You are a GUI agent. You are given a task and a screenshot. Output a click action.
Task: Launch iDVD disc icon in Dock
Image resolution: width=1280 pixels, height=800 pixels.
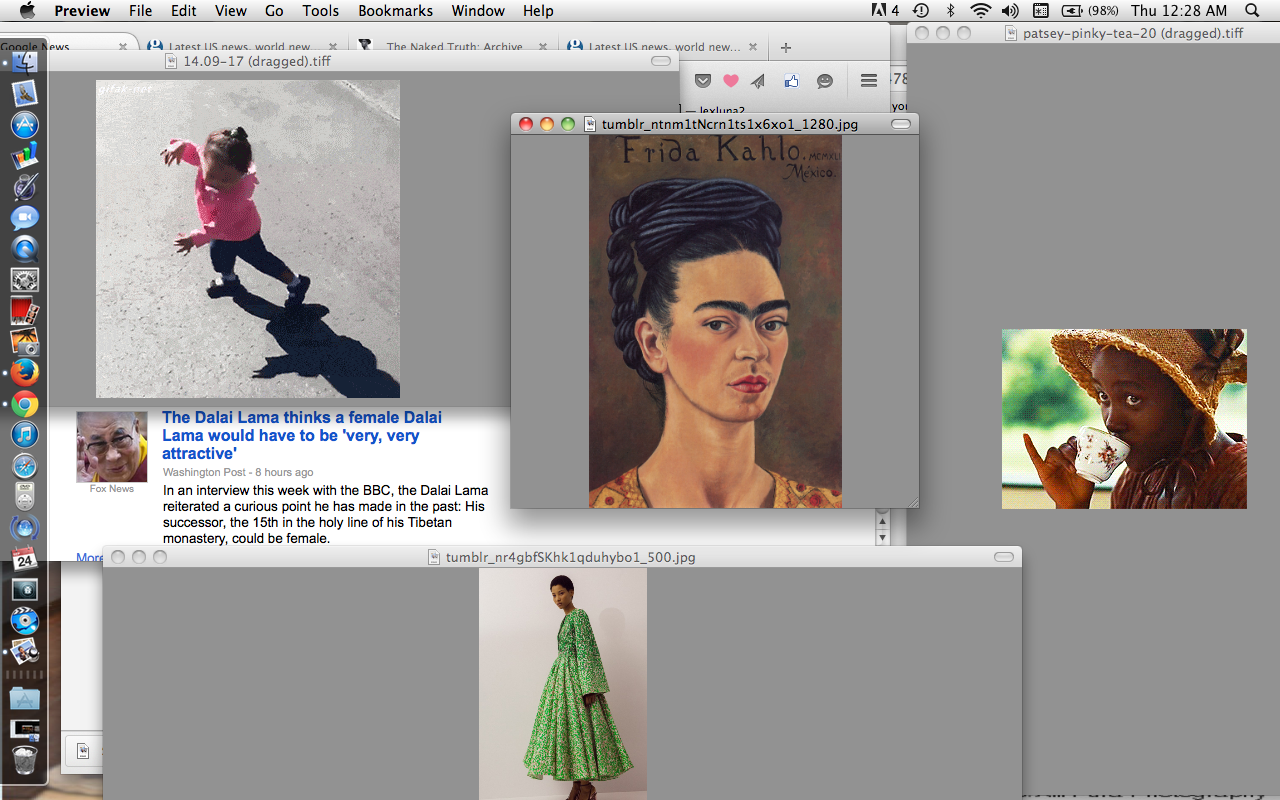pyautogui.click(x=25, y=621)
